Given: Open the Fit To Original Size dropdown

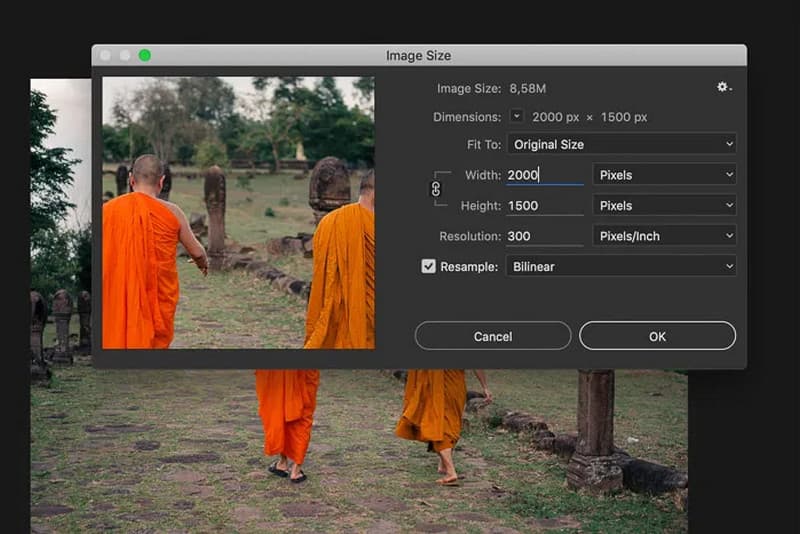Looking at the screenshot, I should (x=621, y=144).
